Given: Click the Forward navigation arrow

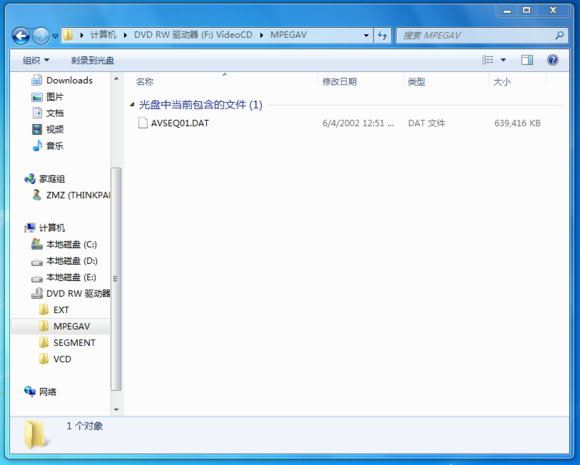Looking at the screenshot, I should (41, 36).
